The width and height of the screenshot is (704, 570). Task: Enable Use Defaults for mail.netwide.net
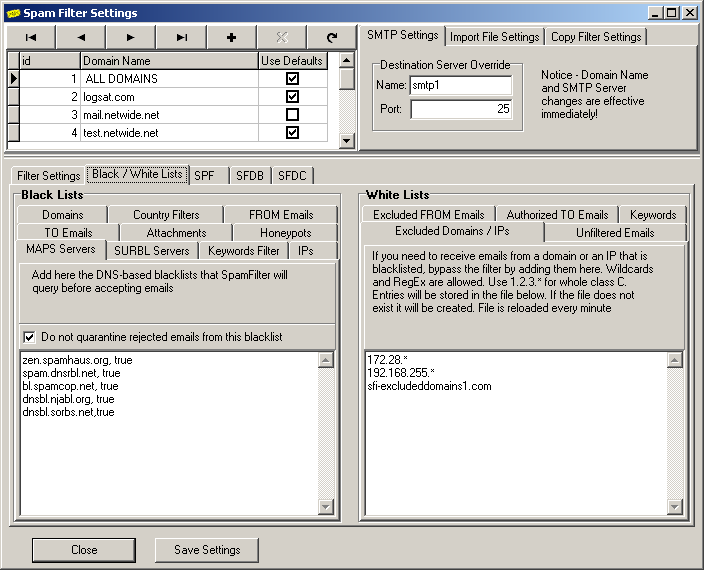click(292, 114)
